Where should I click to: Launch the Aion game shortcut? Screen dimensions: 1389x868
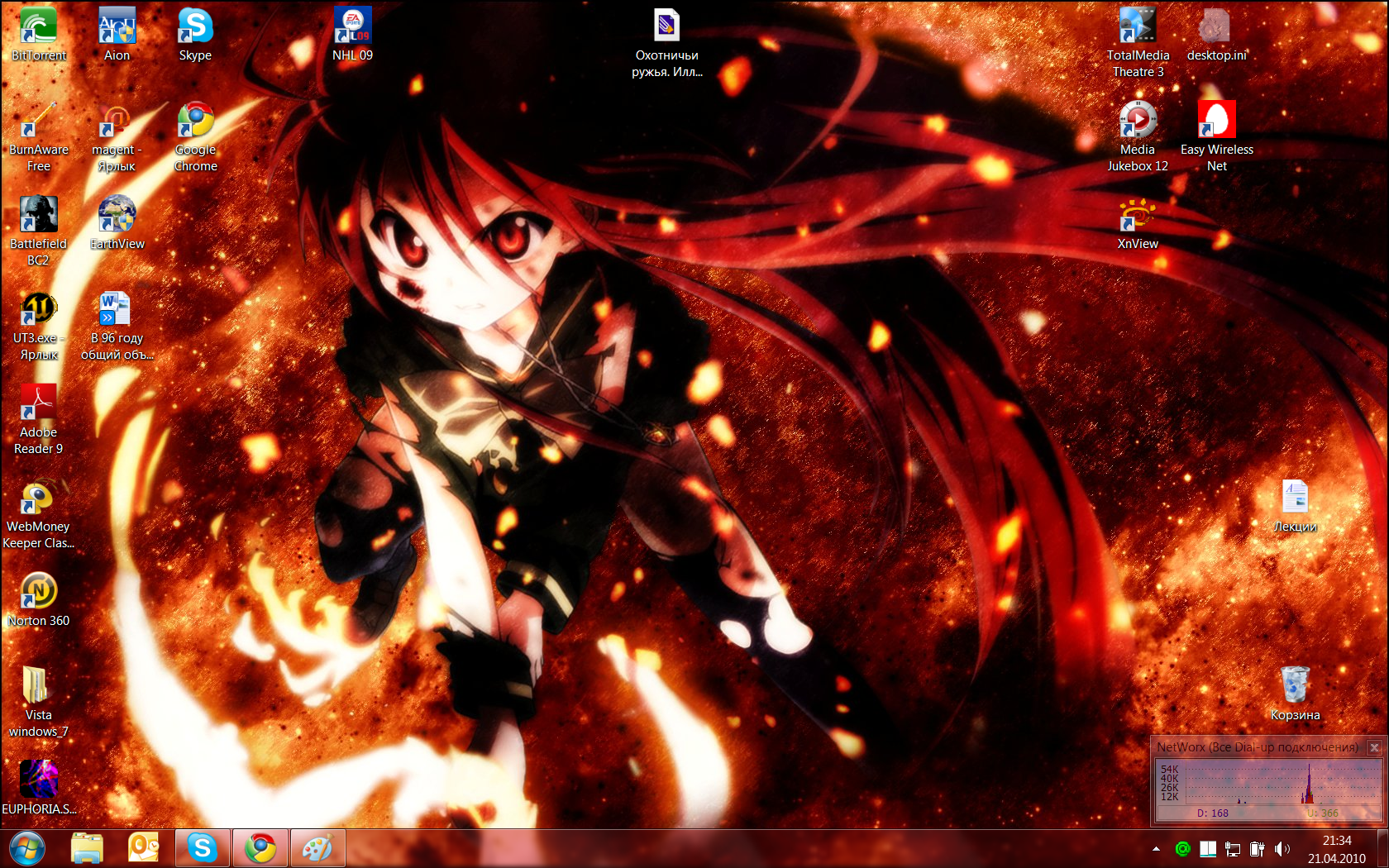point(117,35)
